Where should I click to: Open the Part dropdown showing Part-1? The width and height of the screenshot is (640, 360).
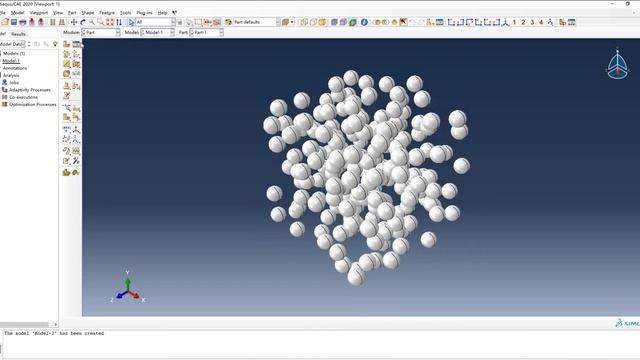pyautogui.click(x=207, y=32)
